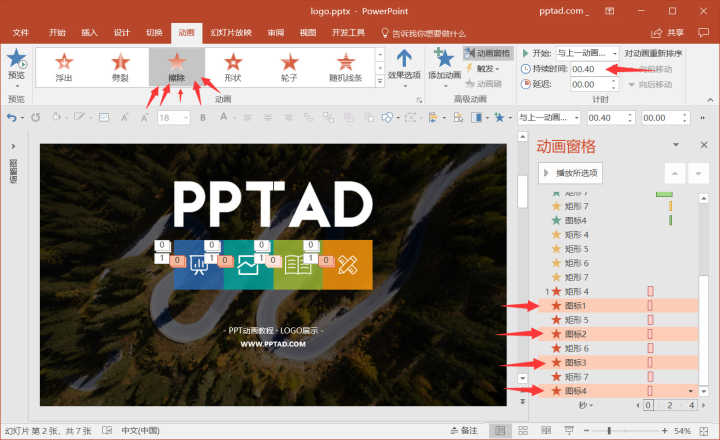Image resolution: width=720 pixels, height=440 pixels.
Task: Click the ribbon display options icon
Action: pyautogui.click(x=609, y=11)
